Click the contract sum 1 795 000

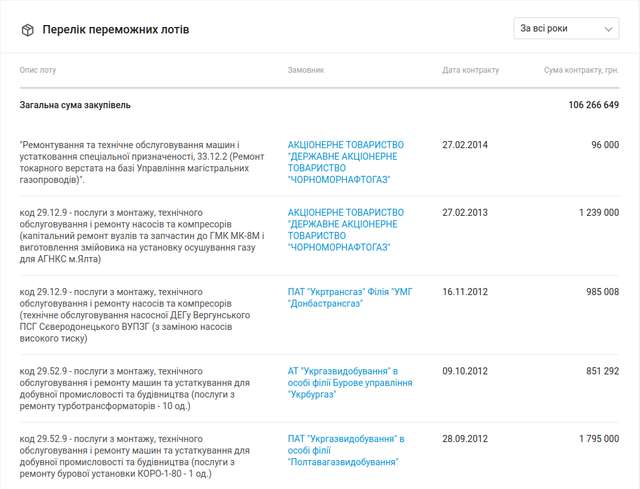(x=598, y=439)
